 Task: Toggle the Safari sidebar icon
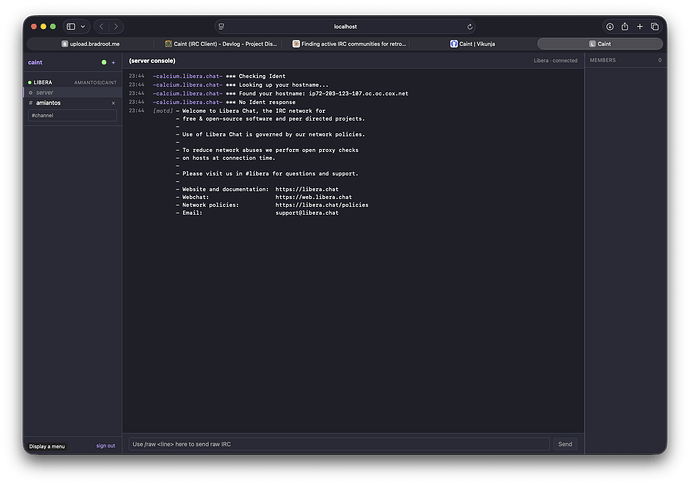click(x=71, y=27)
